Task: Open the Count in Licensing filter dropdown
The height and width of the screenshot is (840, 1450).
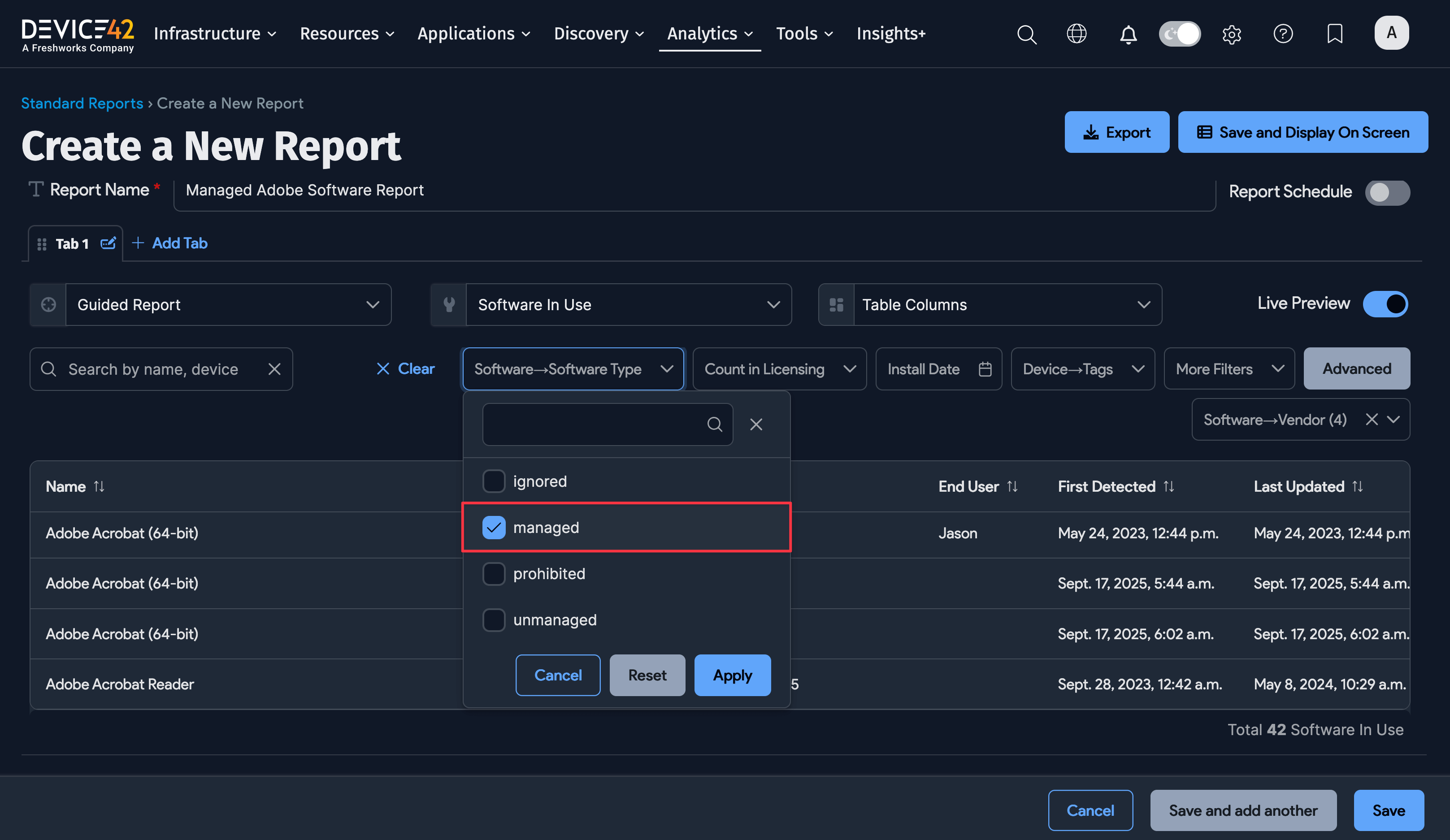Action: [x=779, y=369]
